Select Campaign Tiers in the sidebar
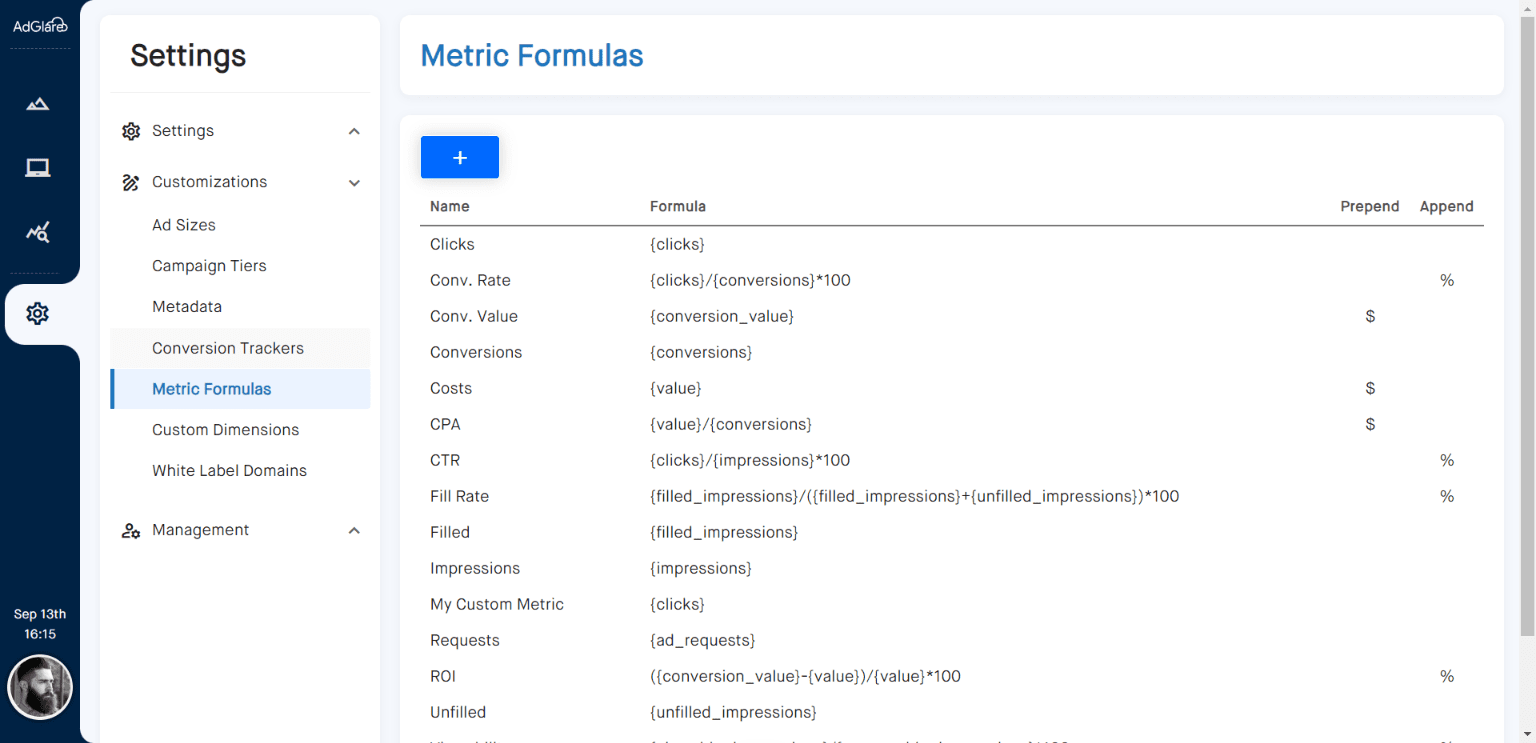This screenshot has width=1536, height=743. click(209, 265)
